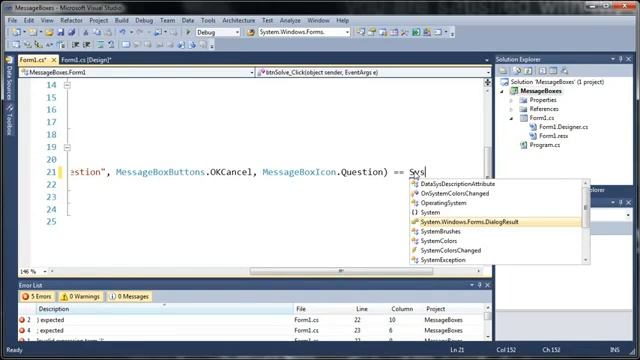Toggle the 5 Errors filter button
Screen dimensions: 640x360
pos(37,297)
